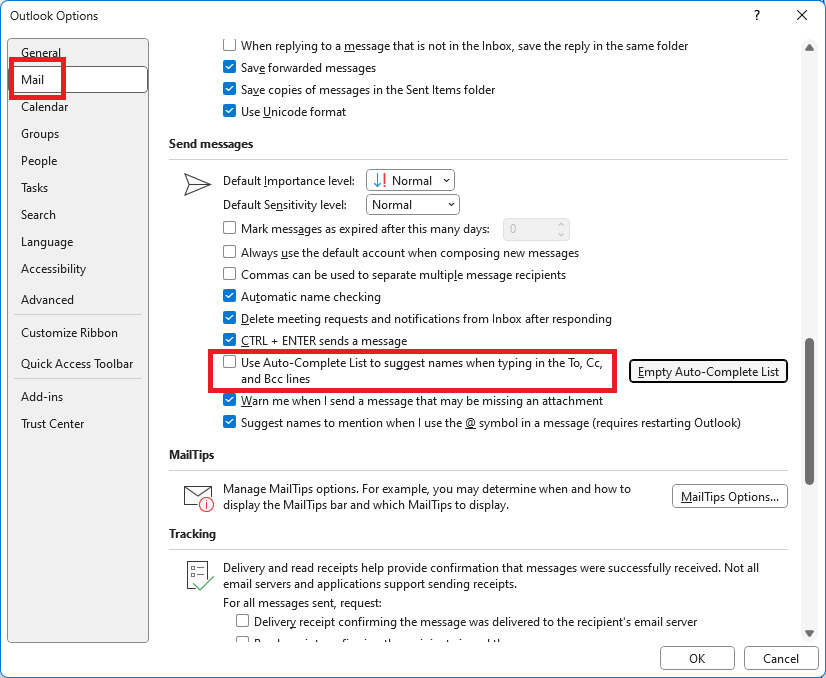The height and width of the screenshot is (678, 826).
Task: Open MailTips Options dialog
Action: pos(729,496)
